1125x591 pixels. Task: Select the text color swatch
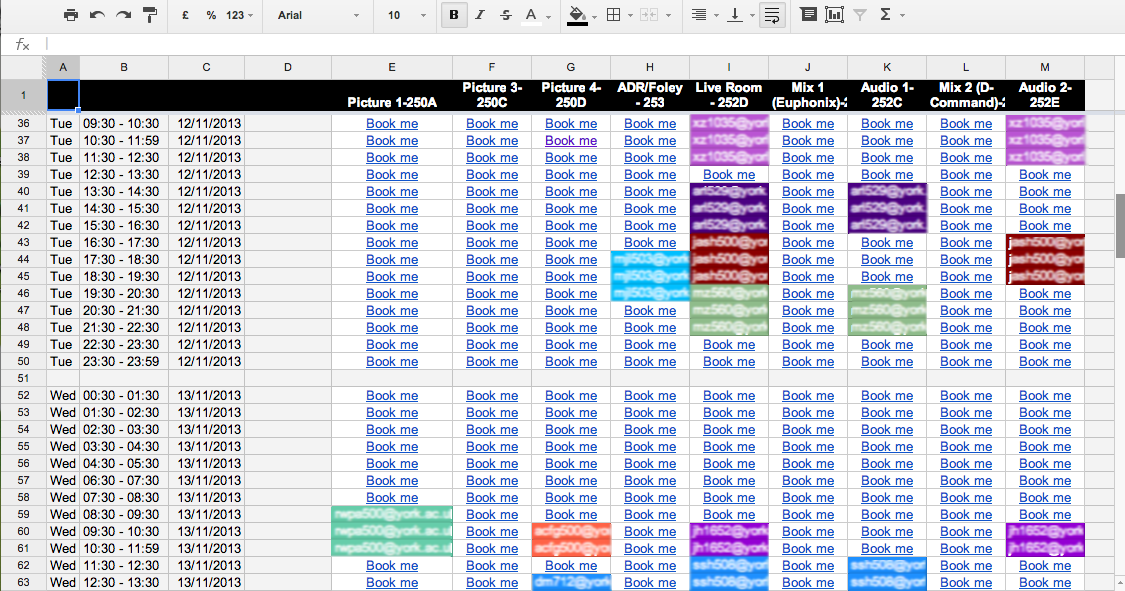pos(530,15)
